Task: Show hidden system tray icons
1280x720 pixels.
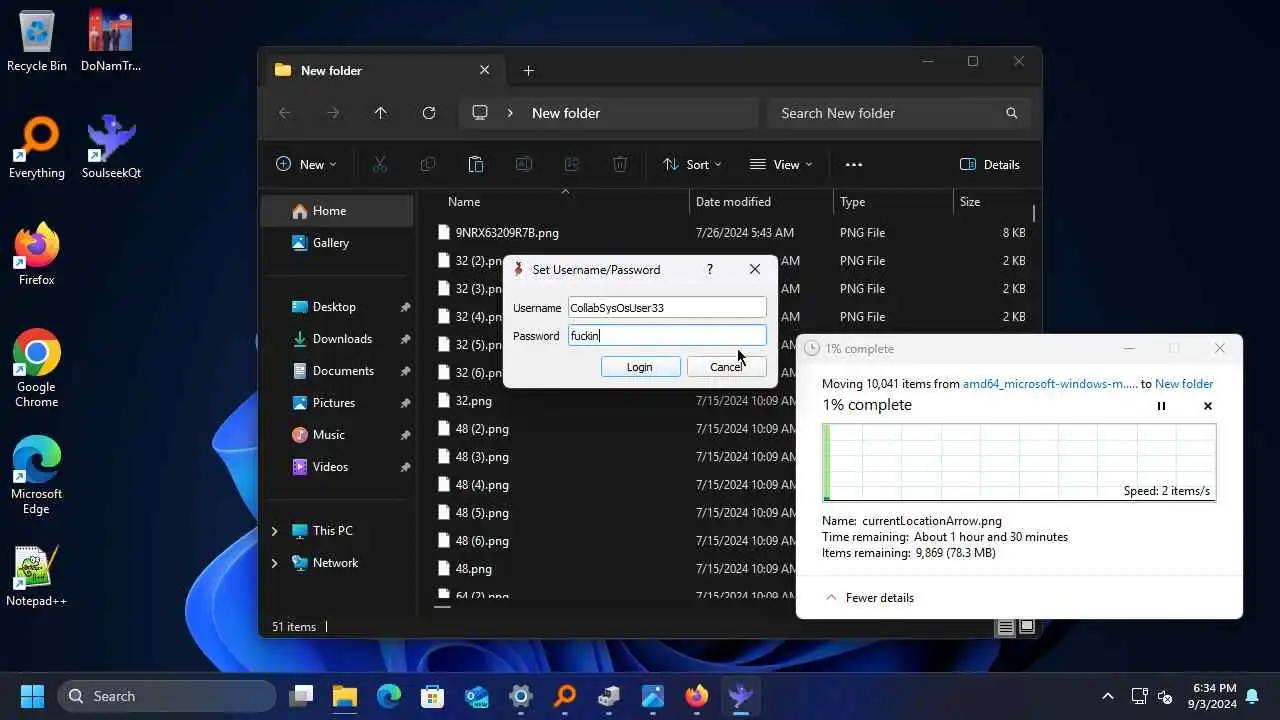Action: coord(1107,696)
